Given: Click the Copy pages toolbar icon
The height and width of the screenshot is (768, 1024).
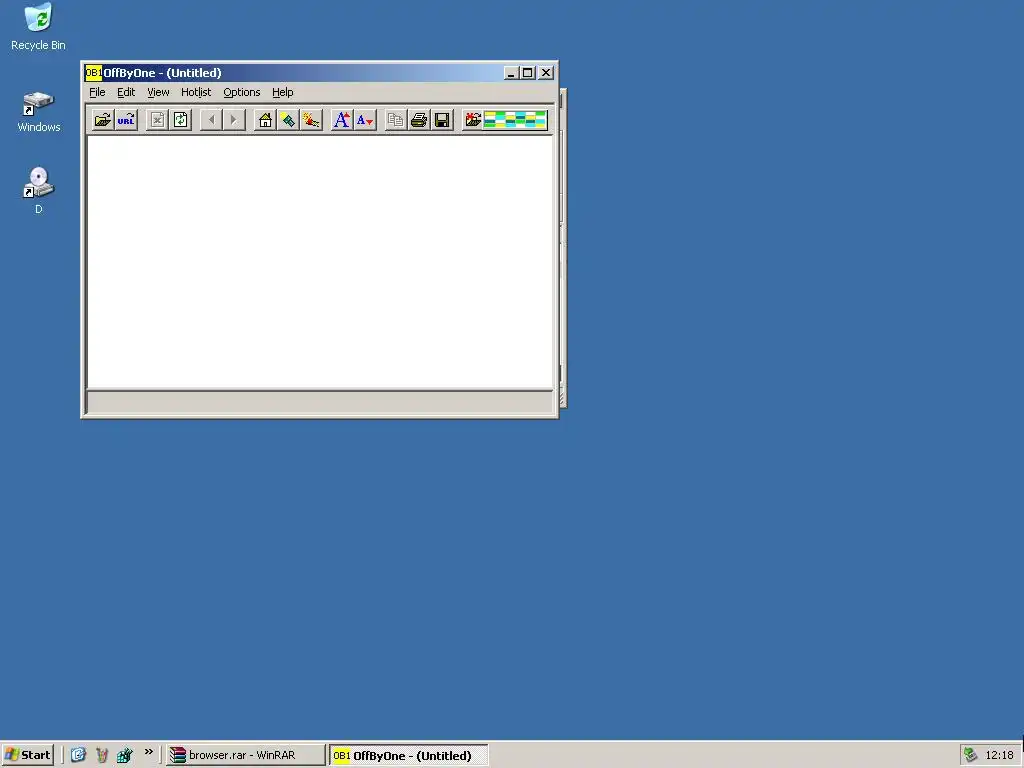Looking at the screenshot, I should (396, 120).
